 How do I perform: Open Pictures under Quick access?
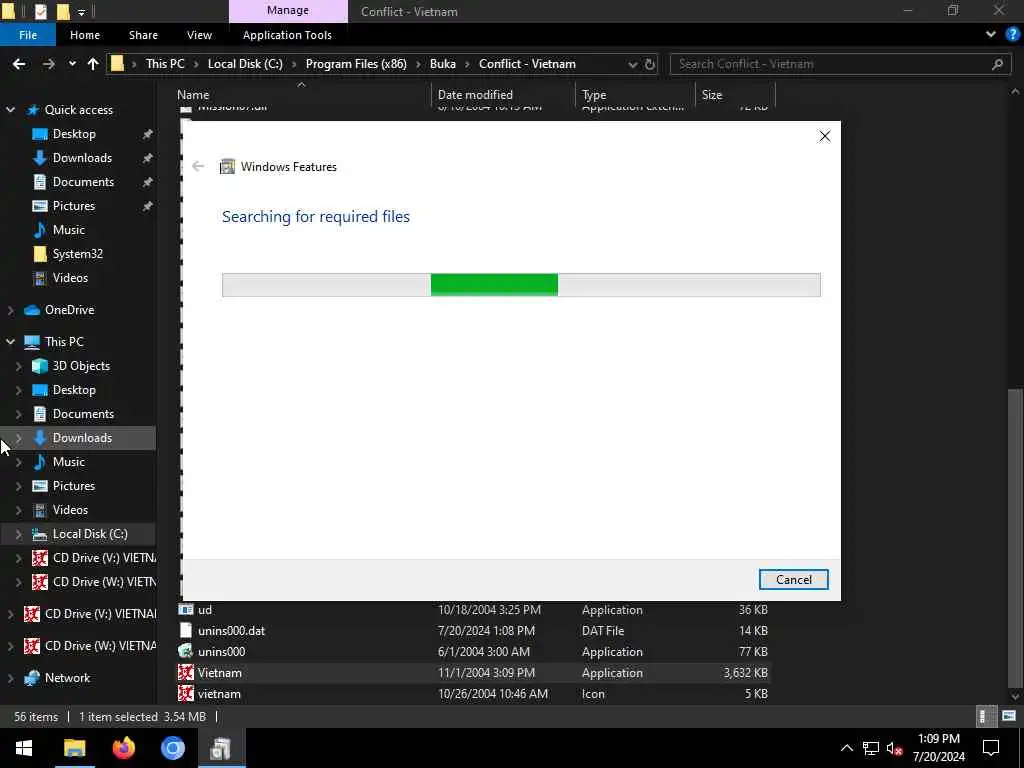click(x=74, y=206)
